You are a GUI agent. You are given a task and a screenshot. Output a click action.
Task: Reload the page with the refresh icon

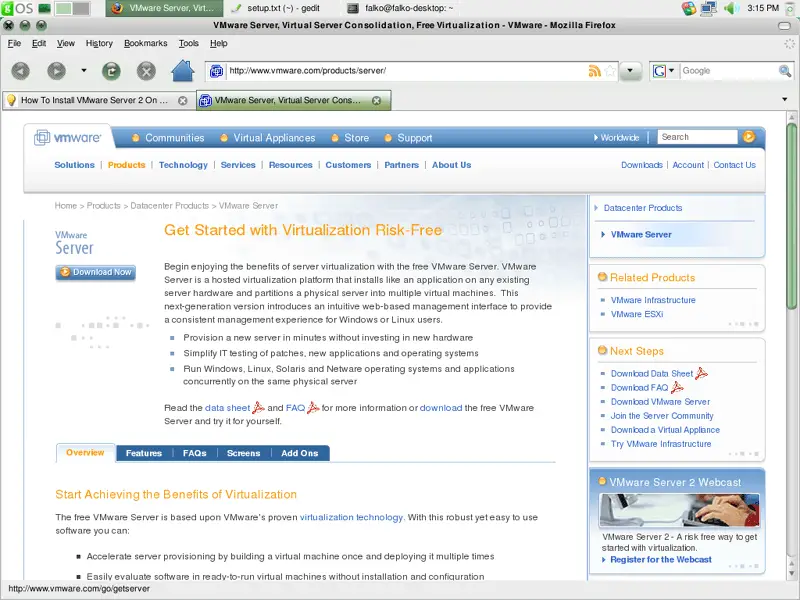(x=111, y=70)
